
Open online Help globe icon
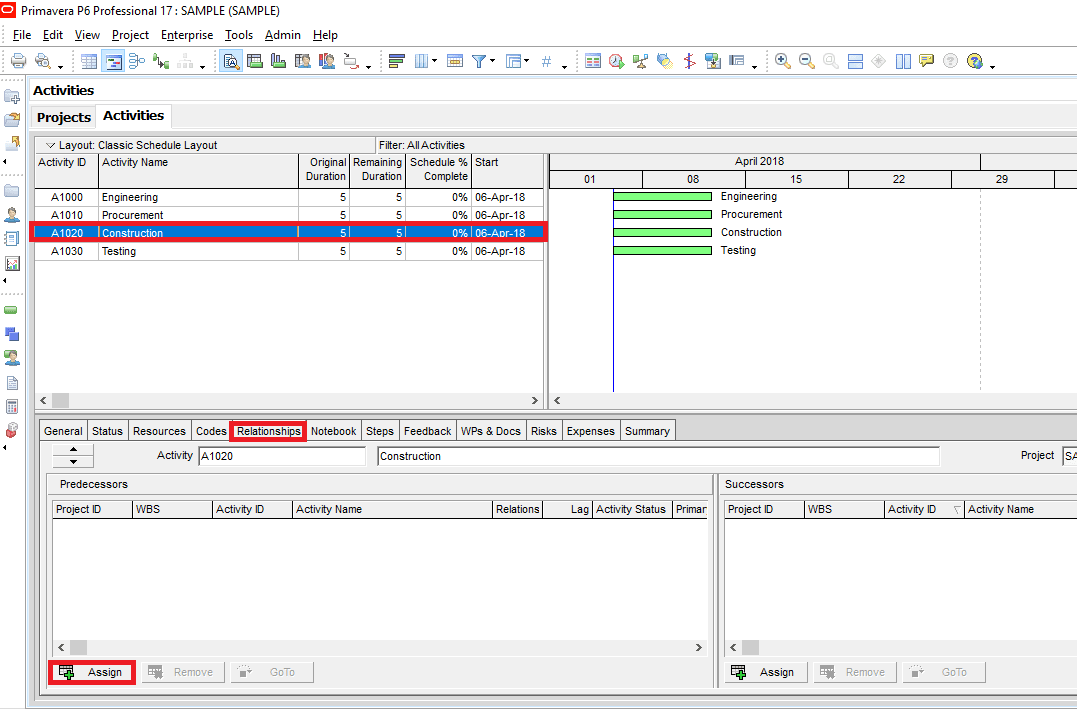coord(974,61)
